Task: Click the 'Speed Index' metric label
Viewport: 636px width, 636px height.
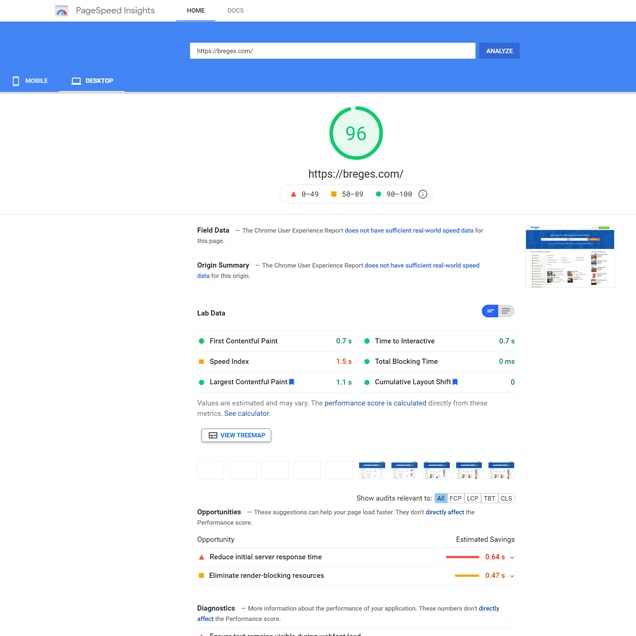Action: tap(229, 361)
